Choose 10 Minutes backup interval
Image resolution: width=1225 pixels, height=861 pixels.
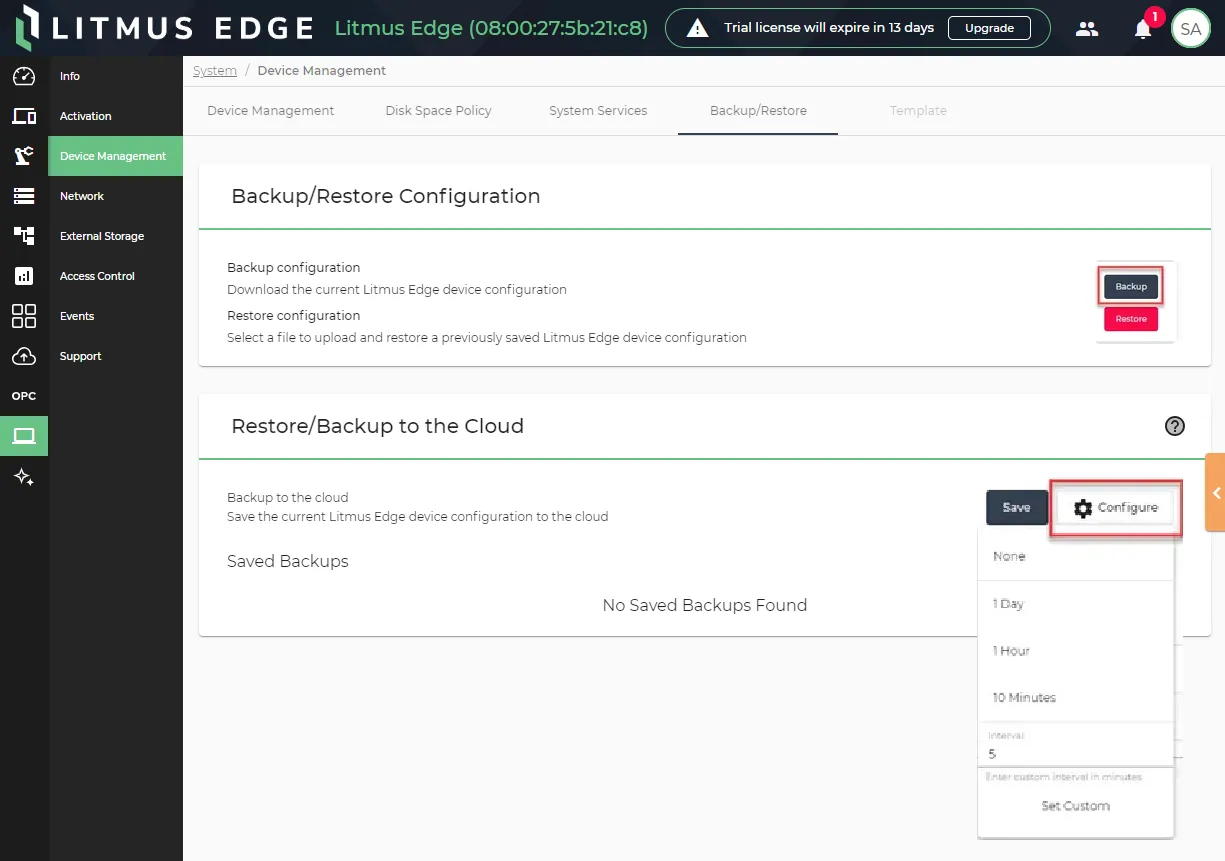[1075, 698]
